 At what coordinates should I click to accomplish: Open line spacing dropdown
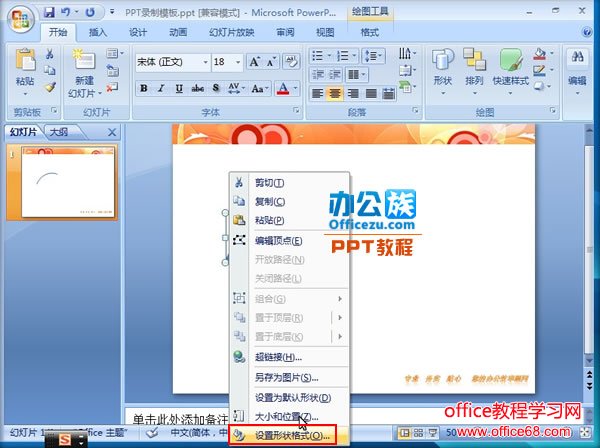click(373, 57)
